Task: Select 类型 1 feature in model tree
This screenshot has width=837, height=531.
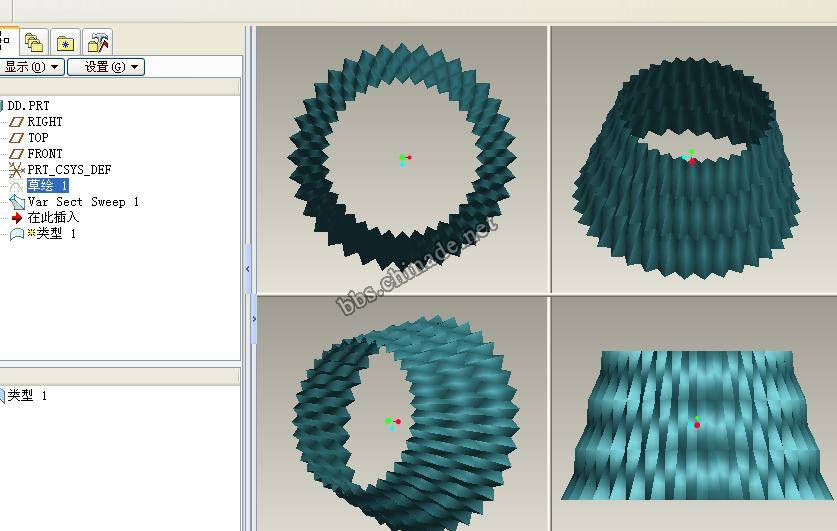Action: tap(56, 233)
